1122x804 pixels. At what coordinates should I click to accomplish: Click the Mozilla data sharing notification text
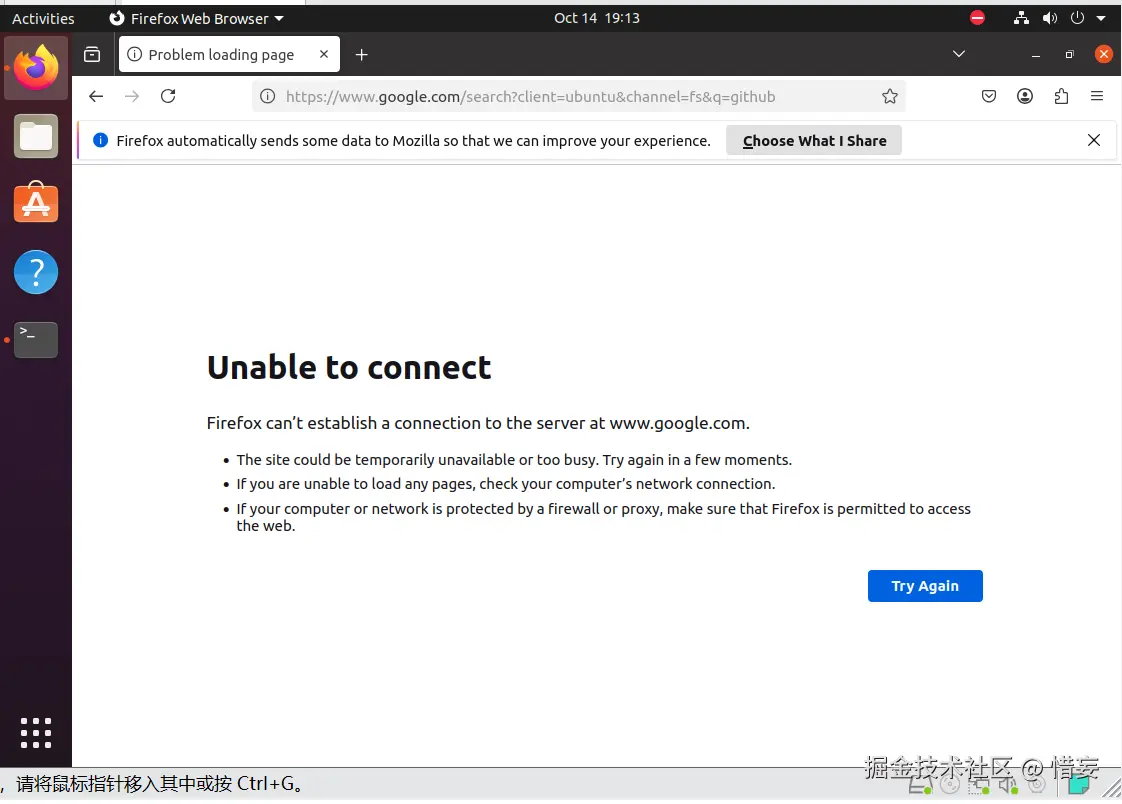(x=414, y=141)
